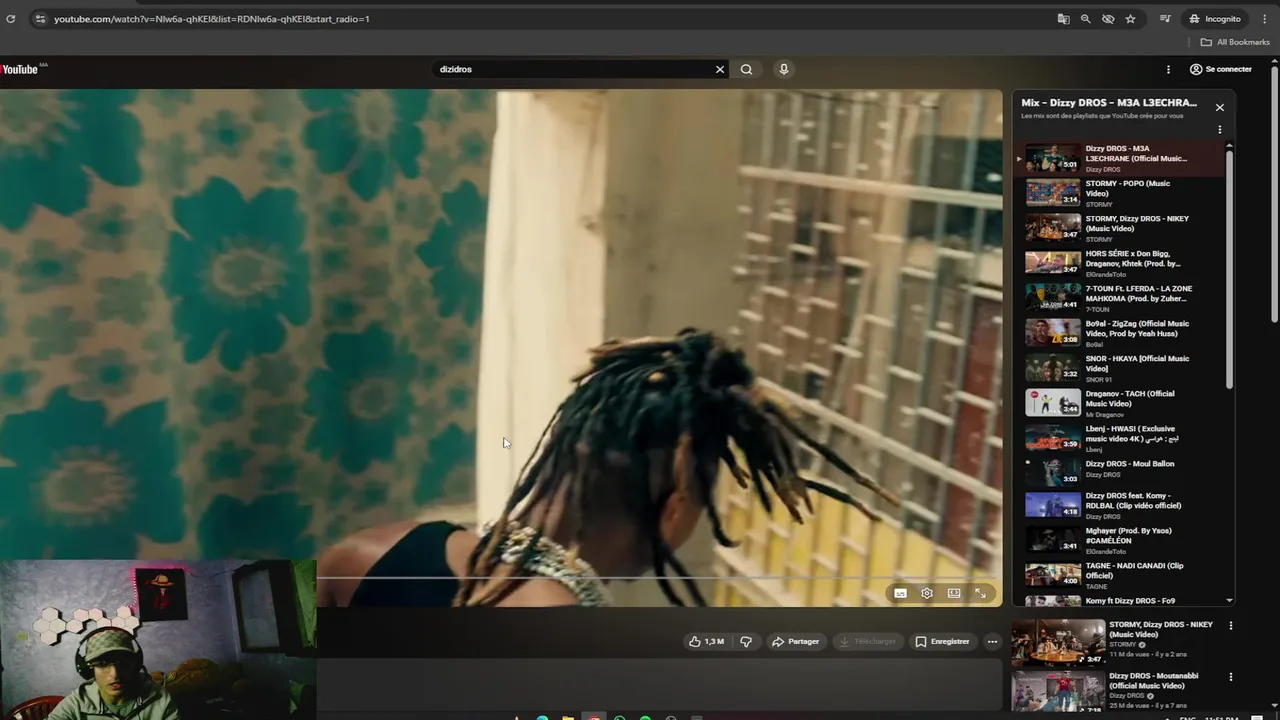Select 7-TOUN Ft. LFERDA - LA ZONE MAHKOMA item
This screenshot has height=720, width=1280.
click(1118, 298)
